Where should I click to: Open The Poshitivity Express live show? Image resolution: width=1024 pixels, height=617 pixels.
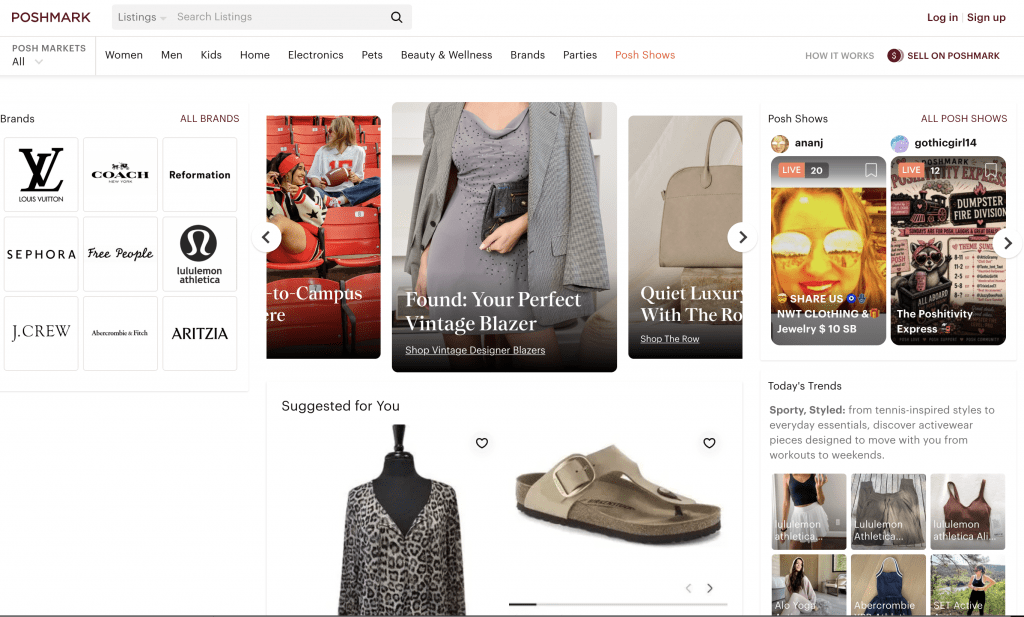(948, 251)
